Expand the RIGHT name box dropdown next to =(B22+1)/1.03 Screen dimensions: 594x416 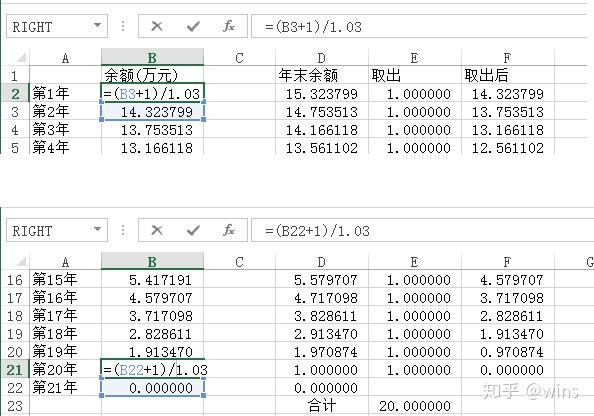click(x=97, y=229)
